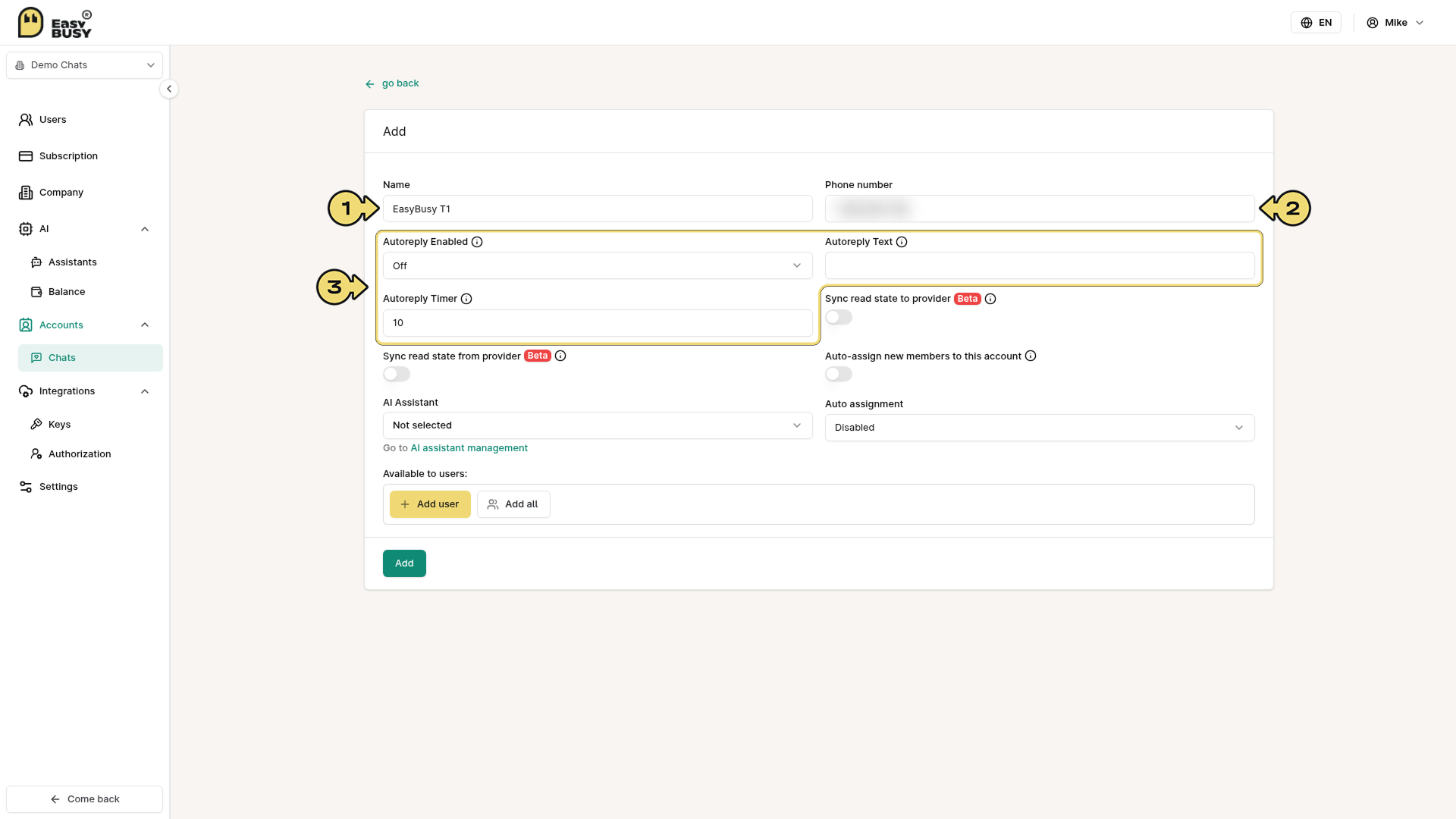Click the EasyBusy logo
This screenshot has height=819, width=1456.
tap(55, 23)
